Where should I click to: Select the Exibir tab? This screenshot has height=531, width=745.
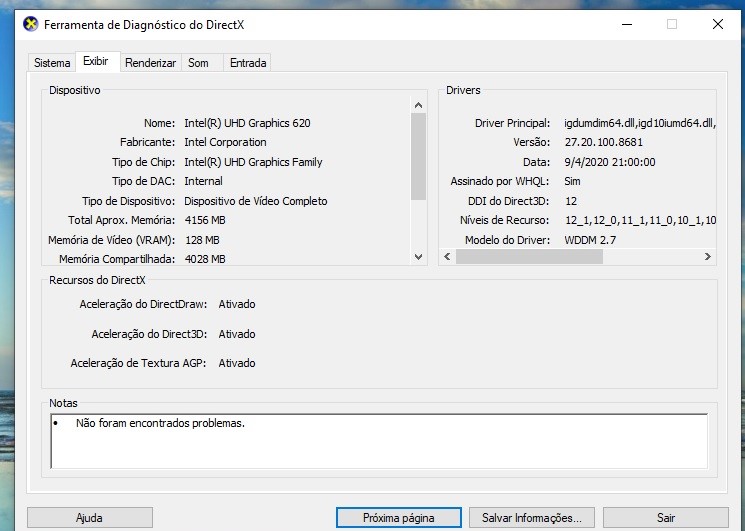[96, 61]
